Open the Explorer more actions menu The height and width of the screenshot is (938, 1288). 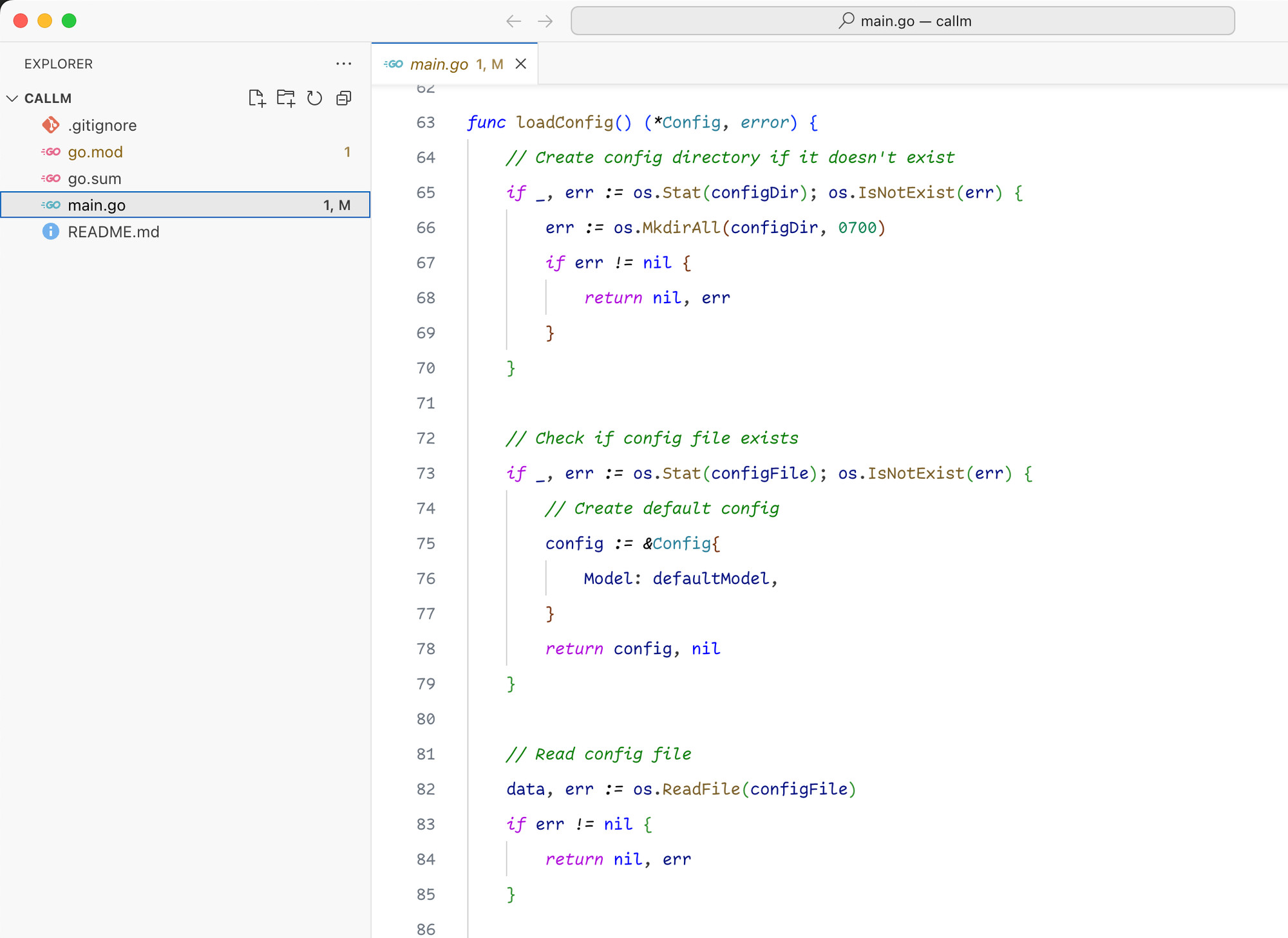coord(344,64)
